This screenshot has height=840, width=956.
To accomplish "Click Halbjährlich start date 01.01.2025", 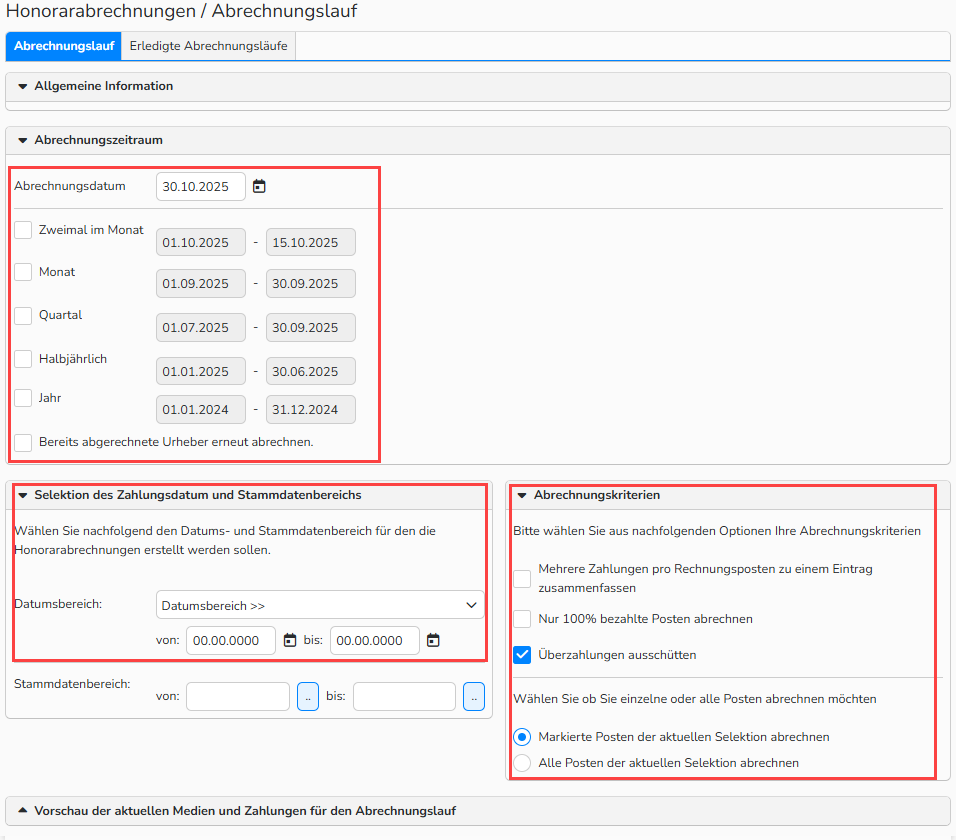I will tap(201, 371).
